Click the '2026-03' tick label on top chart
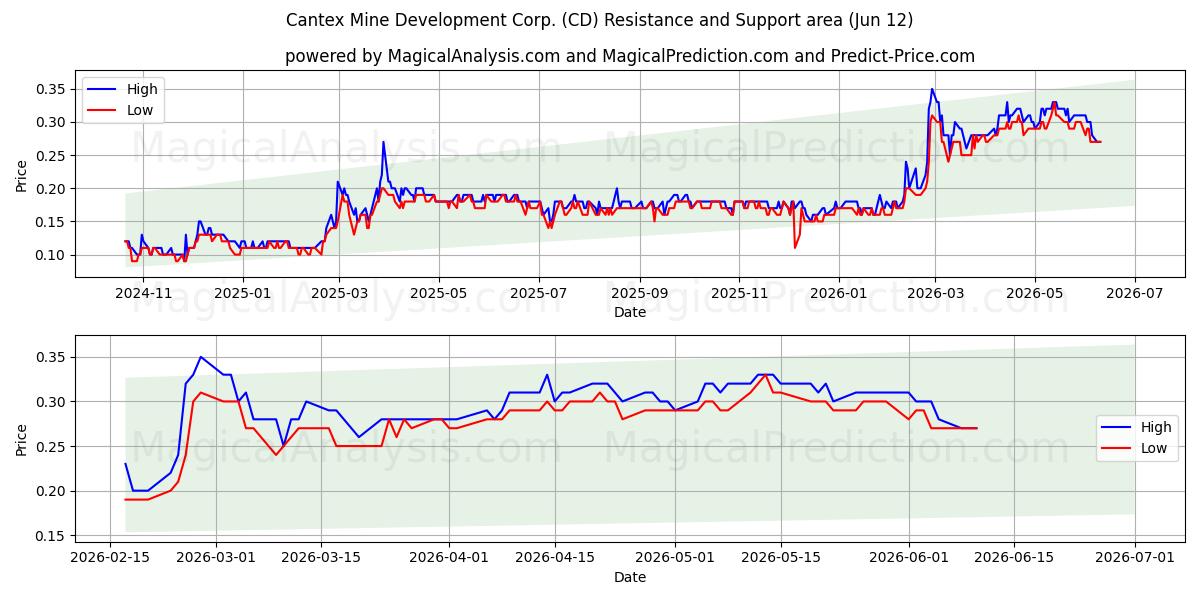 [x=935, y=293]
